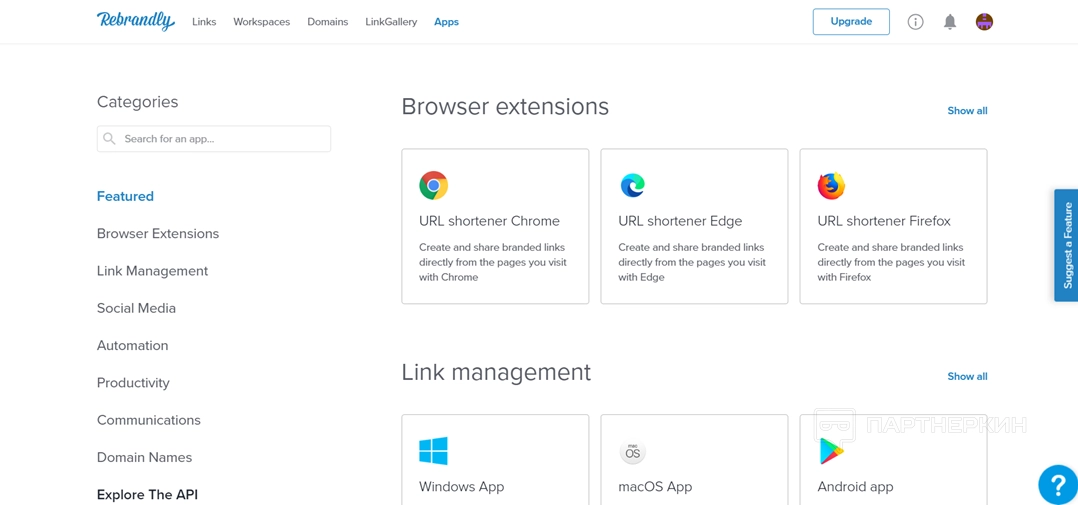Screen dimensions: 1078x505
Task: Open the info help icon
Action: coord(915,22)
